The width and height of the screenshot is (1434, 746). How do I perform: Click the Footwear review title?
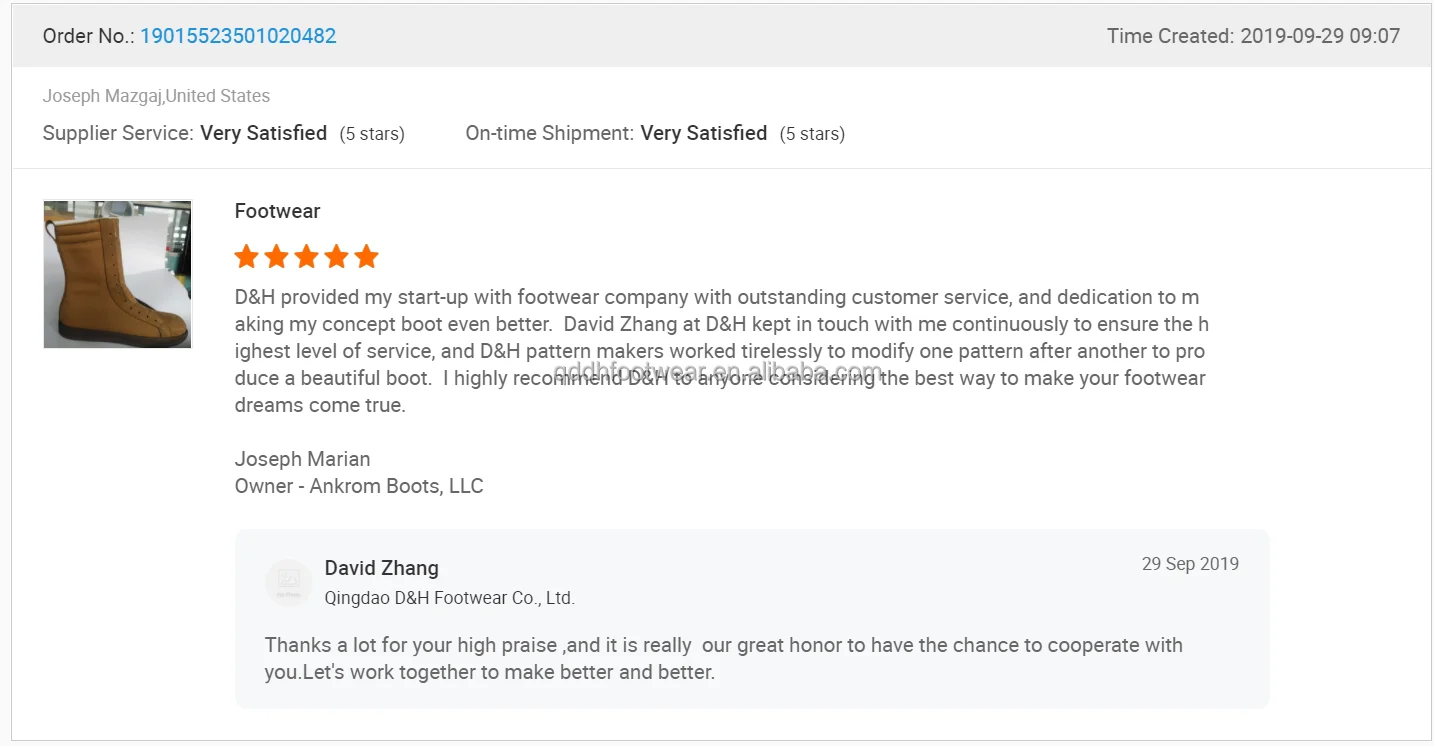point(277,211)
